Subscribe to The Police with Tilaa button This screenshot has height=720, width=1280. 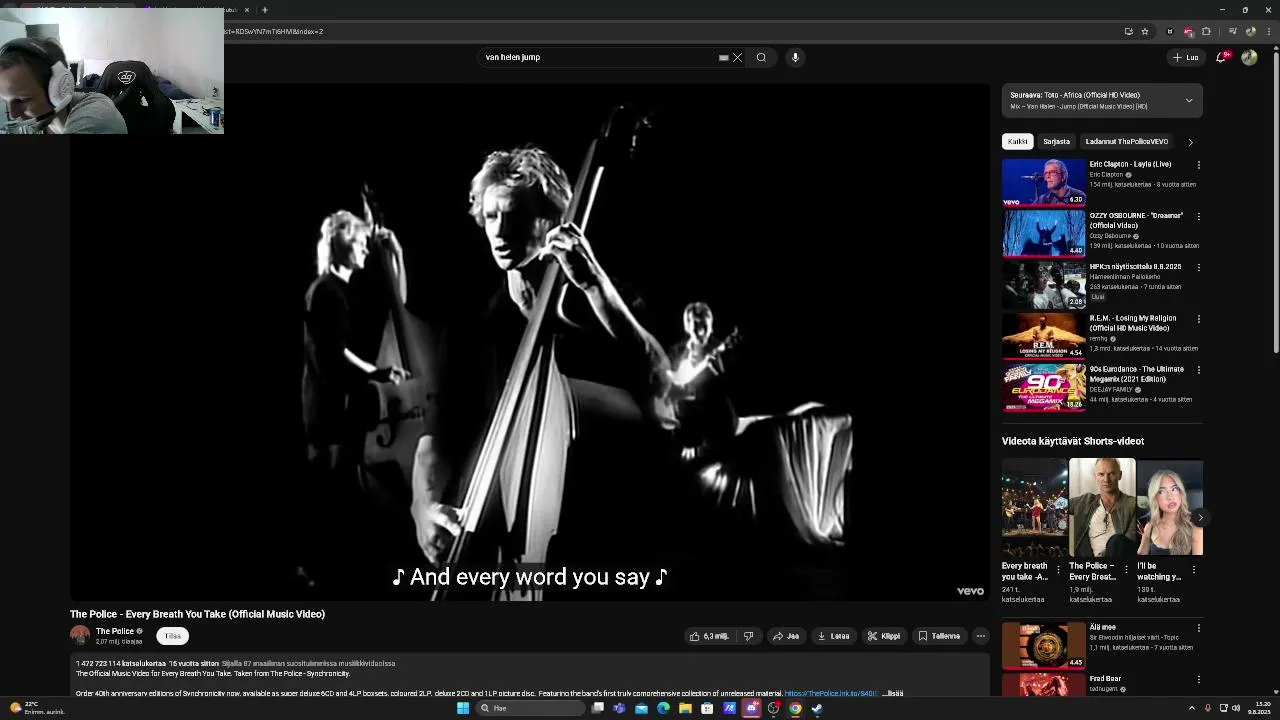pyautogui.click(x=173, y=636)
